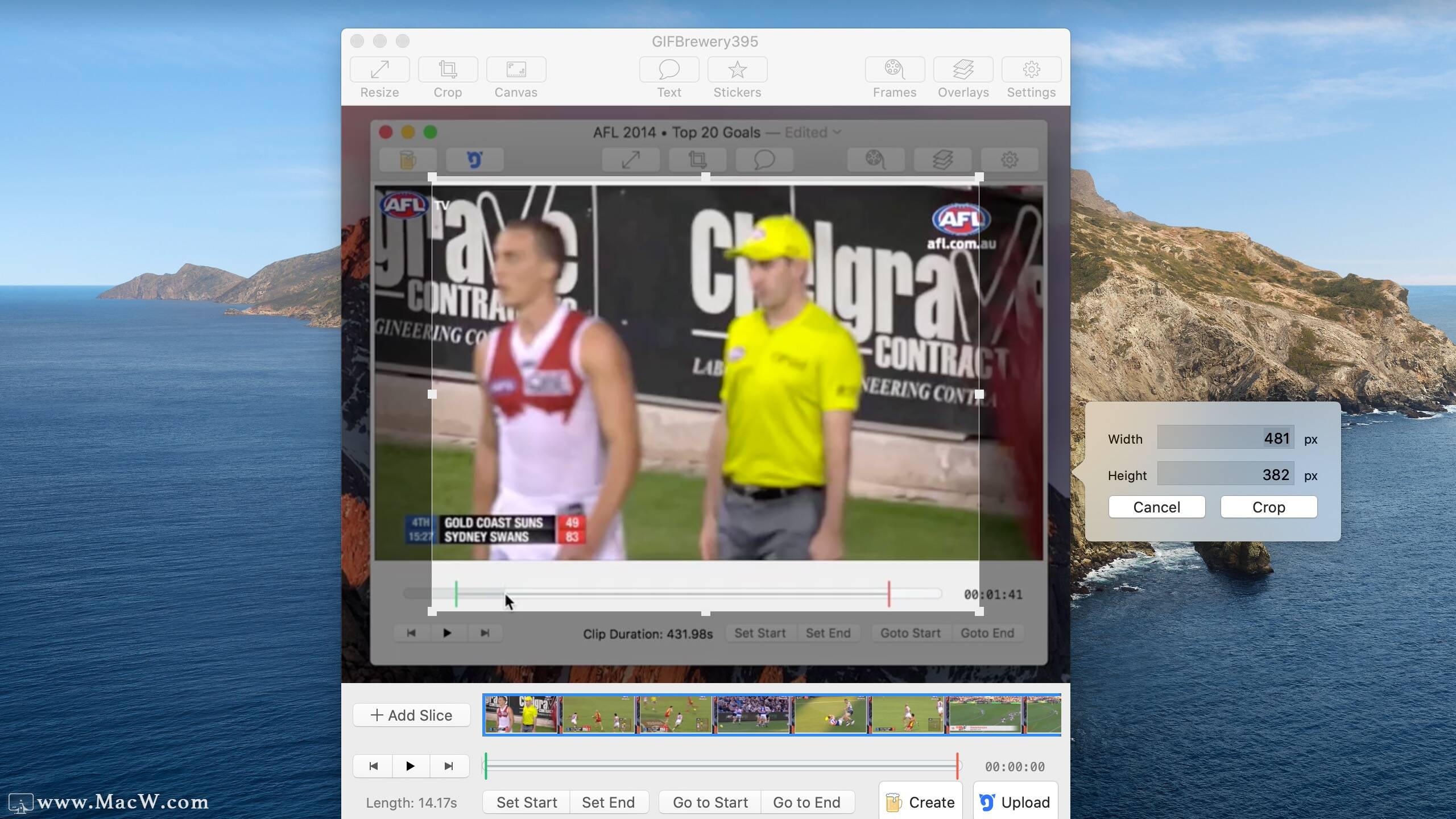Confirm with the Crop button in popover

pyautogui.click(x=1269, y=507)
